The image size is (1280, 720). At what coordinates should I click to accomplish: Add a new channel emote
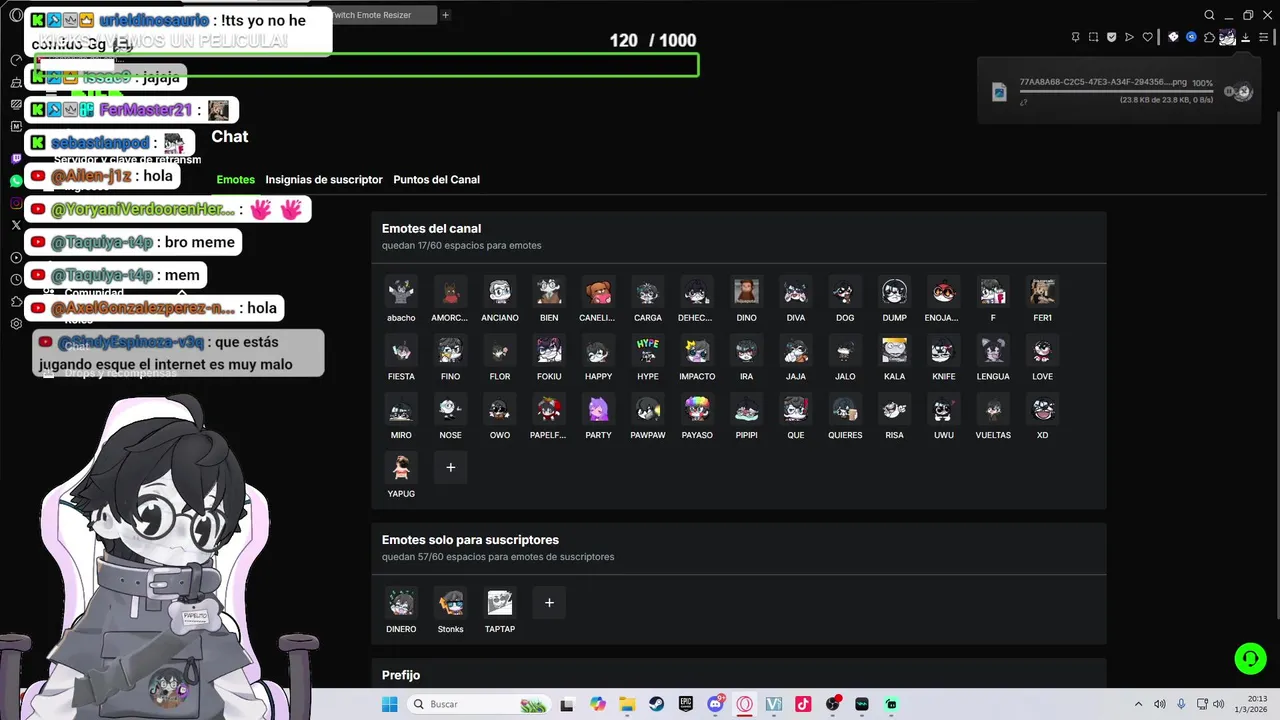coord(451,467)
